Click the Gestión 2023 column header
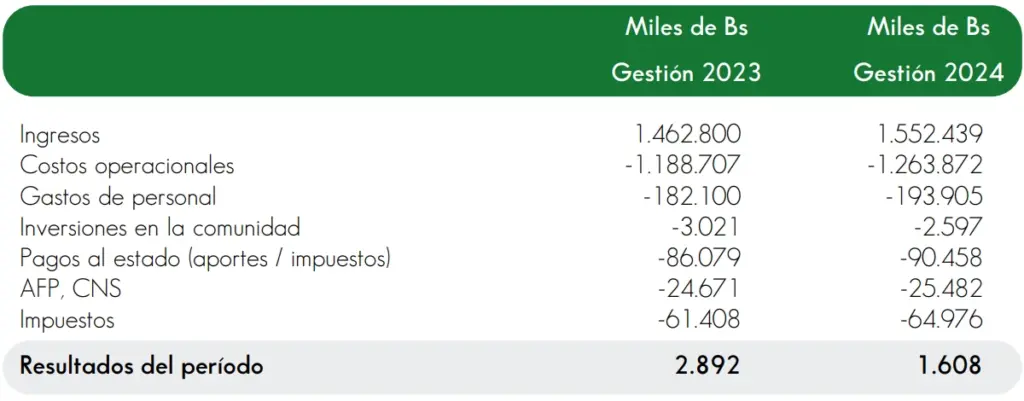The height and width of the screenshot is (401, 1024). point(686,72)
